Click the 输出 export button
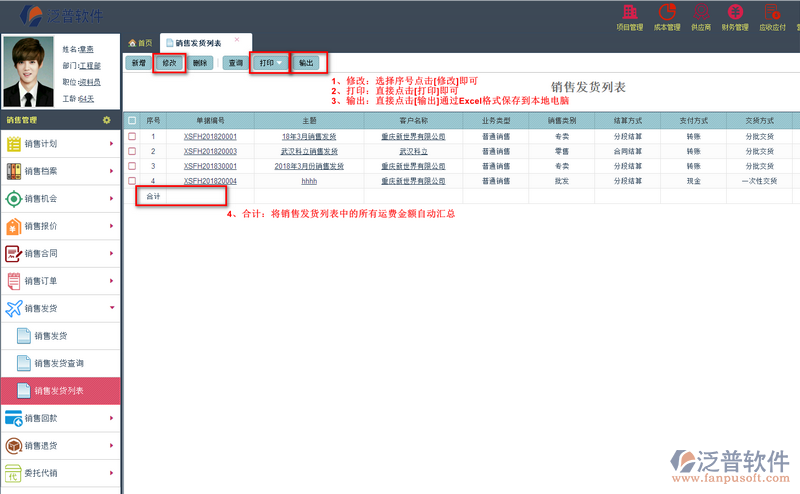The height and width of the screenshot is (494, 800). [x=306, y=63]
